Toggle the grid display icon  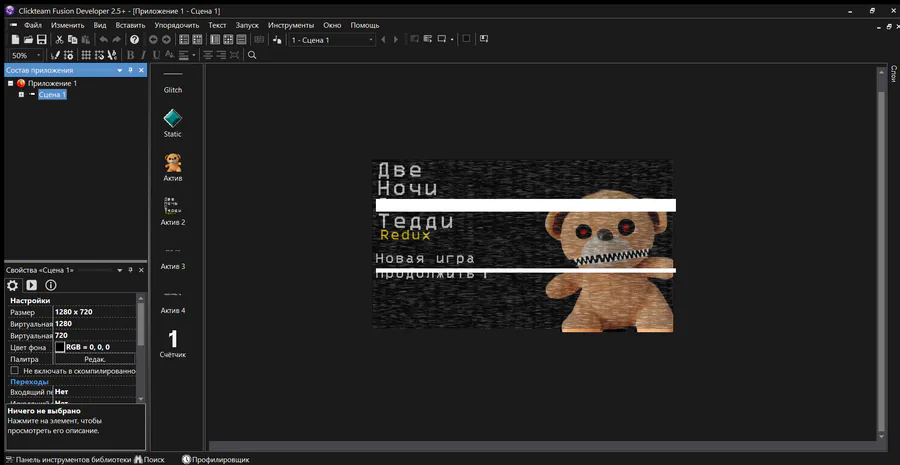pos(86,55)
